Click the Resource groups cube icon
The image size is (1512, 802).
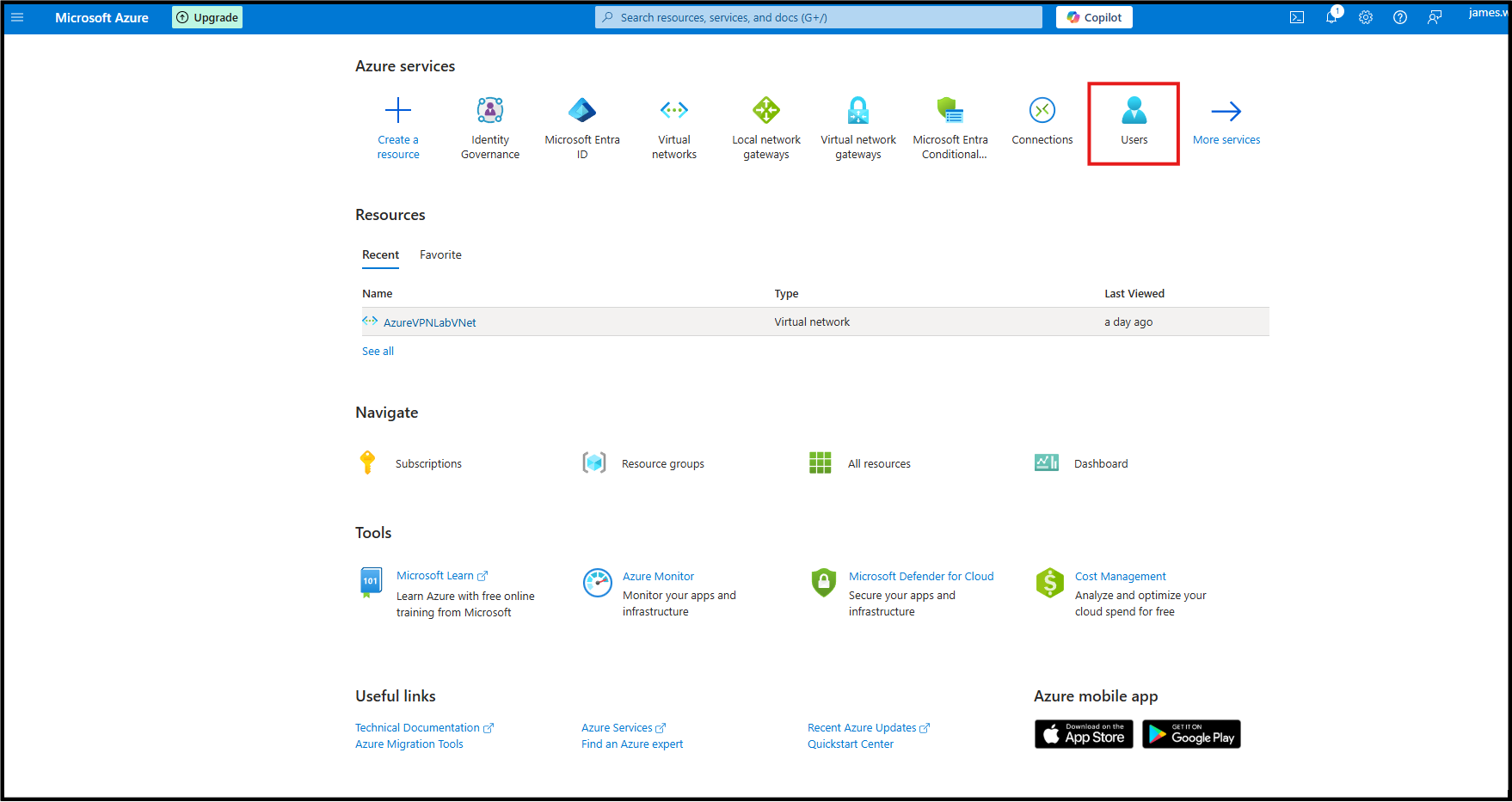tap(594, 462)
